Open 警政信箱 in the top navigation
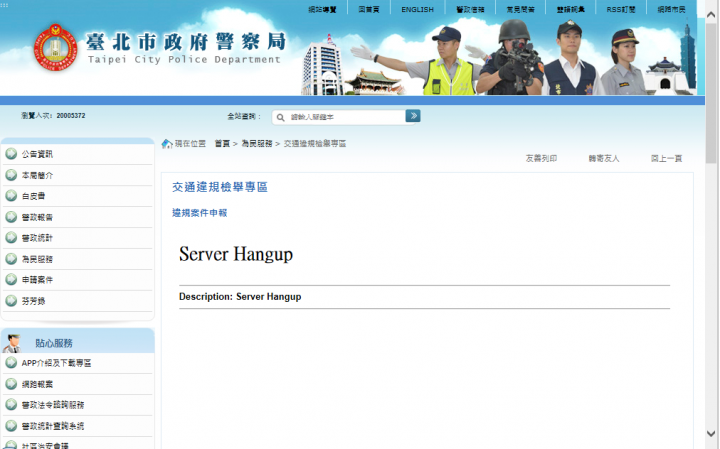Image resolution: width=720 pixels, height=449 pixels. point(470,9)
